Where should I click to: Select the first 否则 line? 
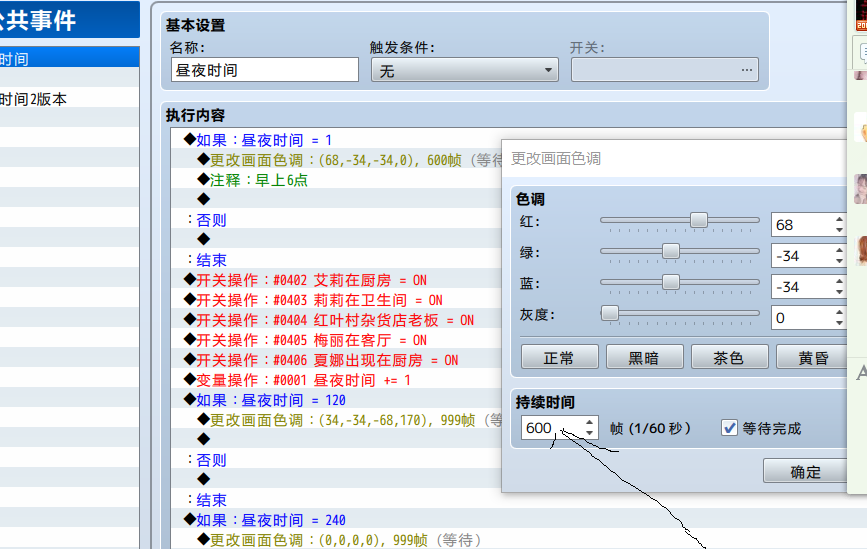coord(207,220)
